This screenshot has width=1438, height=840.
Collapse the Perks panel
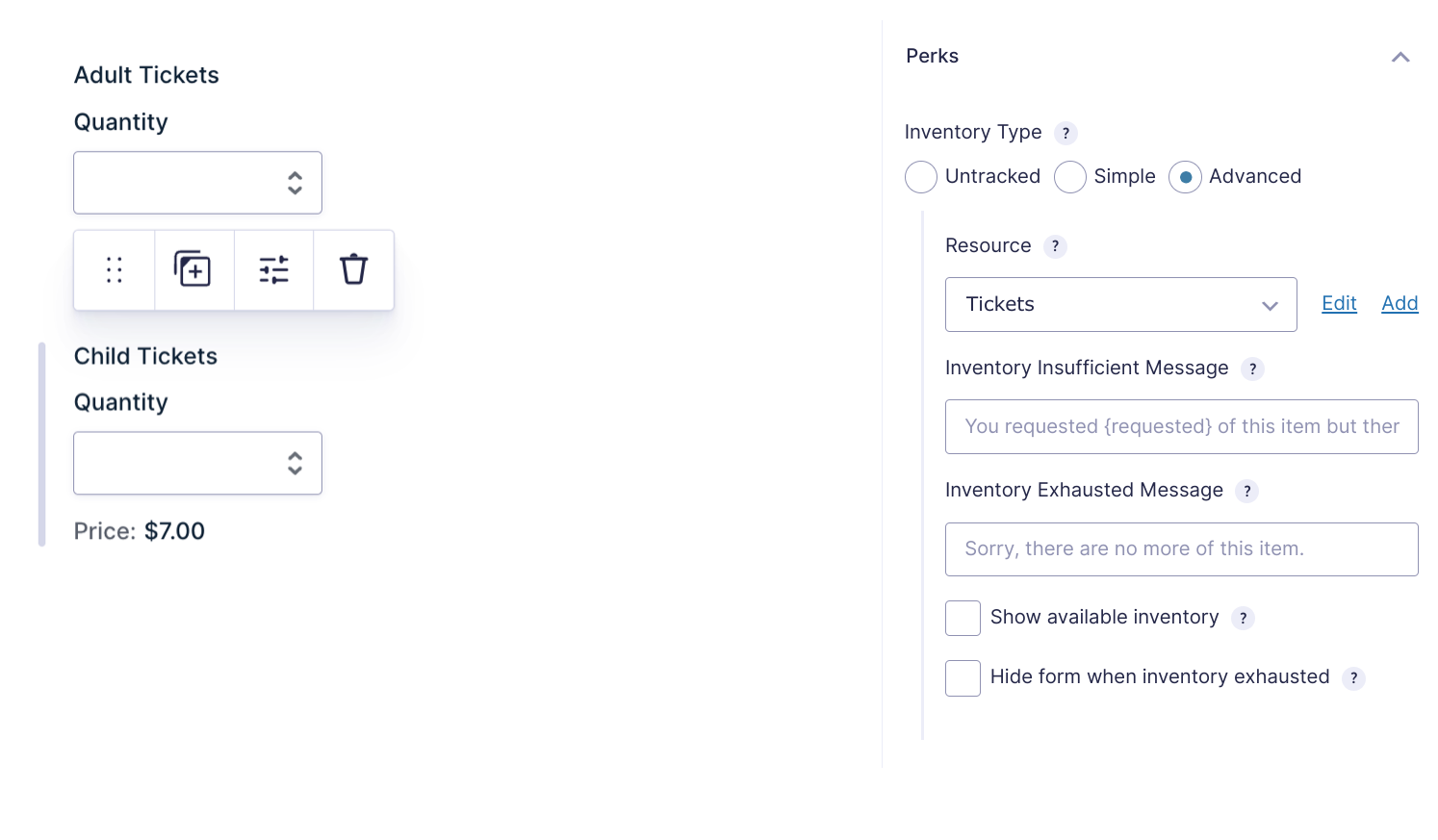1400,58
